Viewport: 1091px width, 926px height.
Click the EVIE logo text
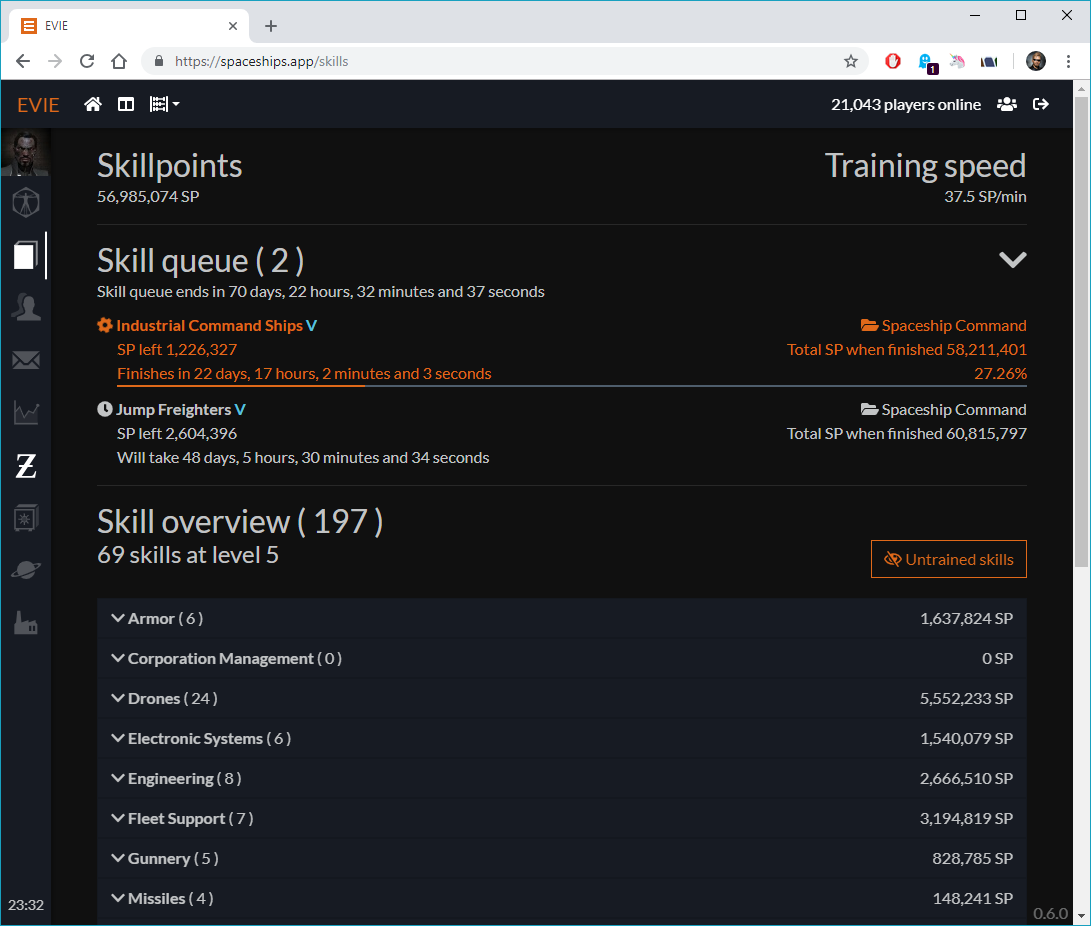point(38,105)
